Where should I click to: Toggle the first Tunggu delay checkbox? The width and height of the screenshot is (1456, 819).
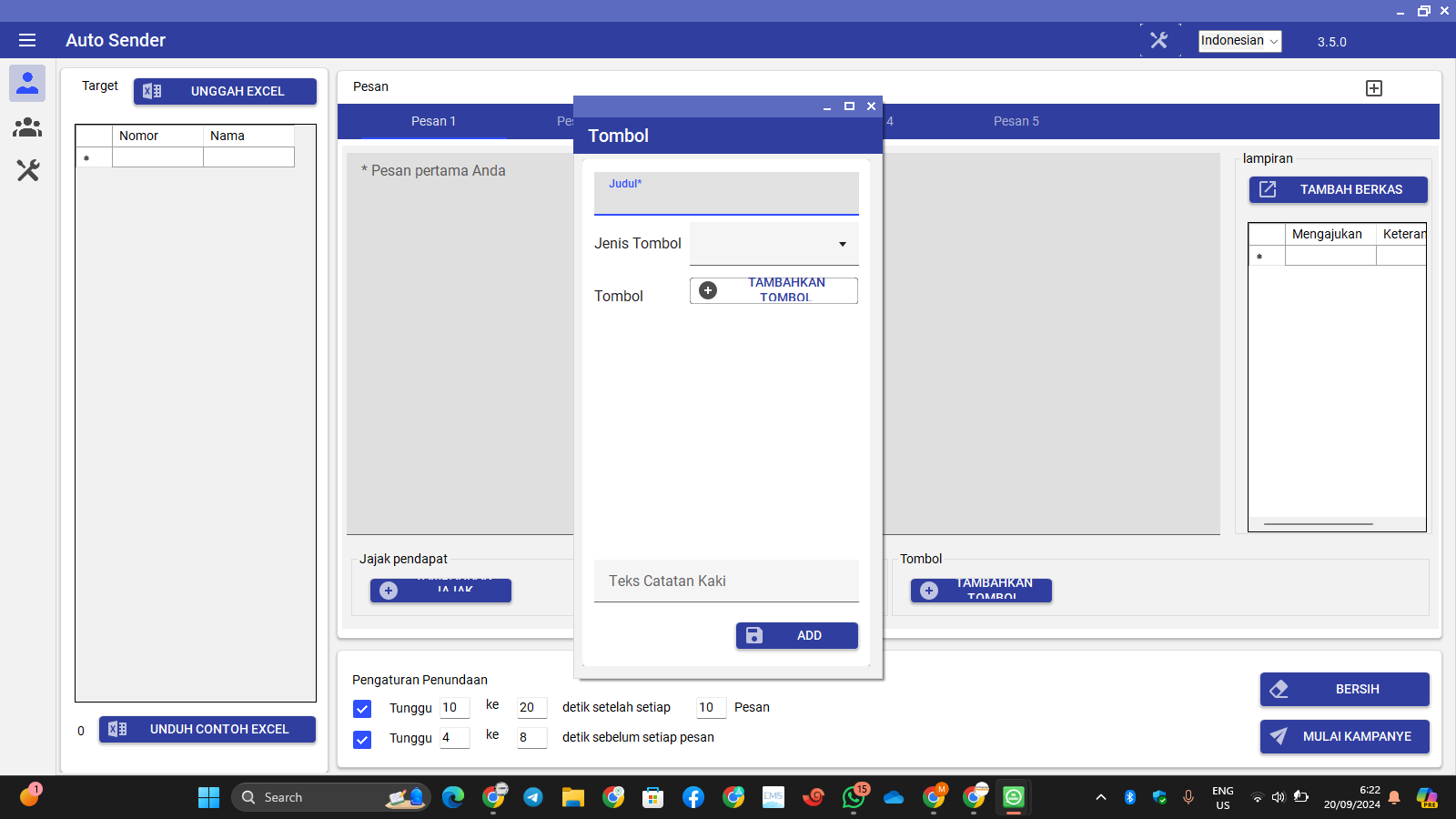click(x=362, y=708)
